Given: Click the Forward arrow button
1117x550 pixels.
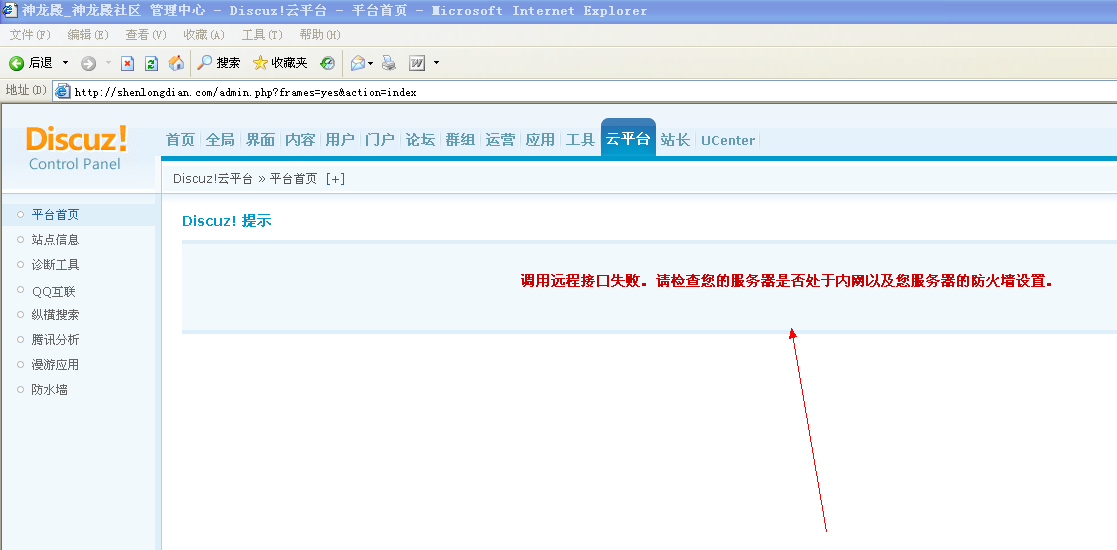Looking at the screenshot, I should coord(88,63).
